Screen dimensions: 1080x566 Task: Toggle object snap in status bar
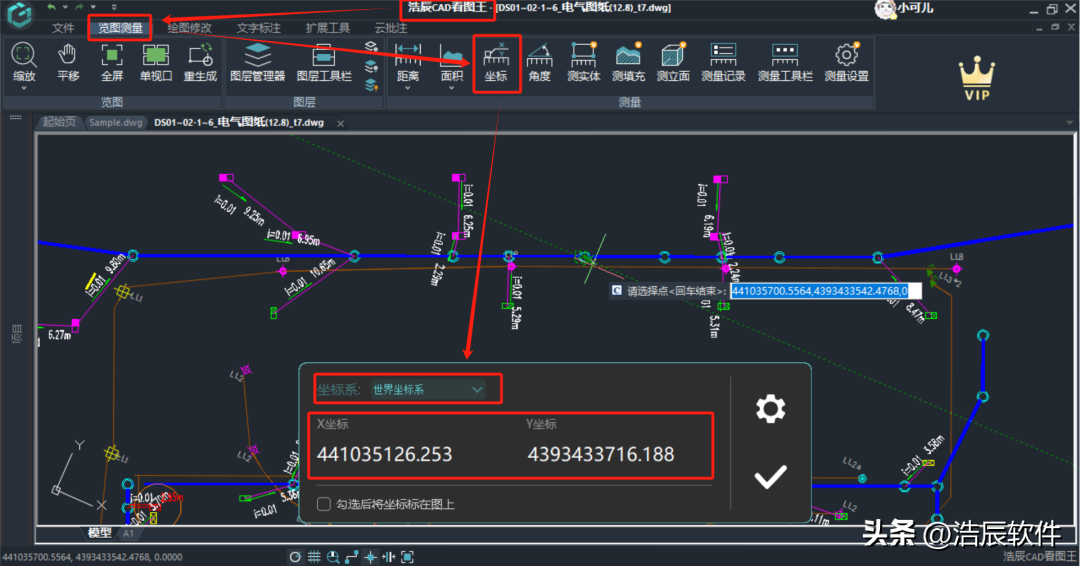[x=371, y=557]
